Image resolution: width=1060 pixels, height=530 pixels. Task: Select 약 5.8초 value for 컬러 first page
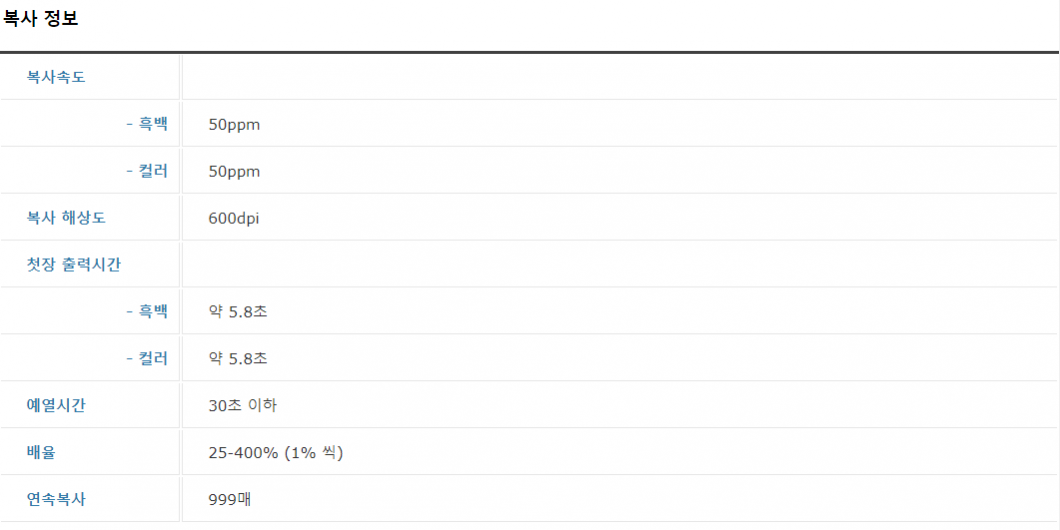[x=239, y=358]
